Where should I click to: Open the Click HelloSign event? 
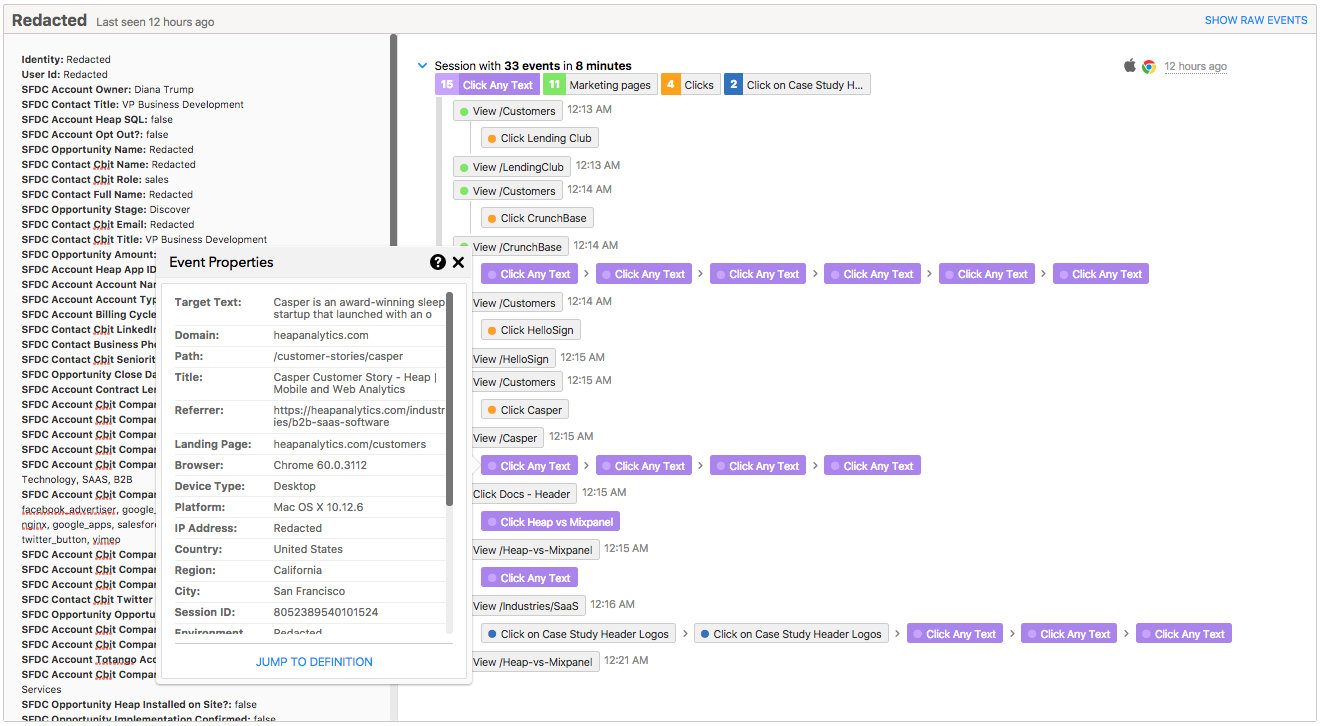pyautogui.click(x=530, y=330)
